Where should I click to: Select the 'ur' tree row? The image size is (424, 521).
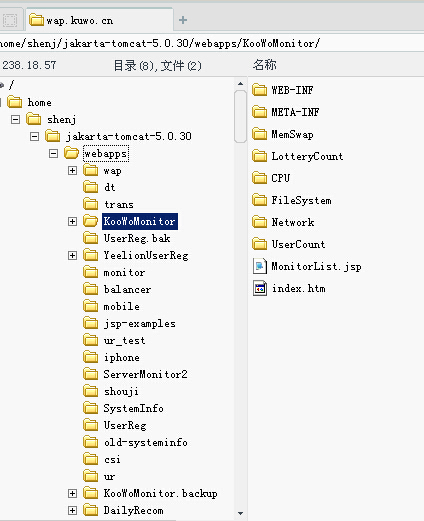click(x=109, y=476)
